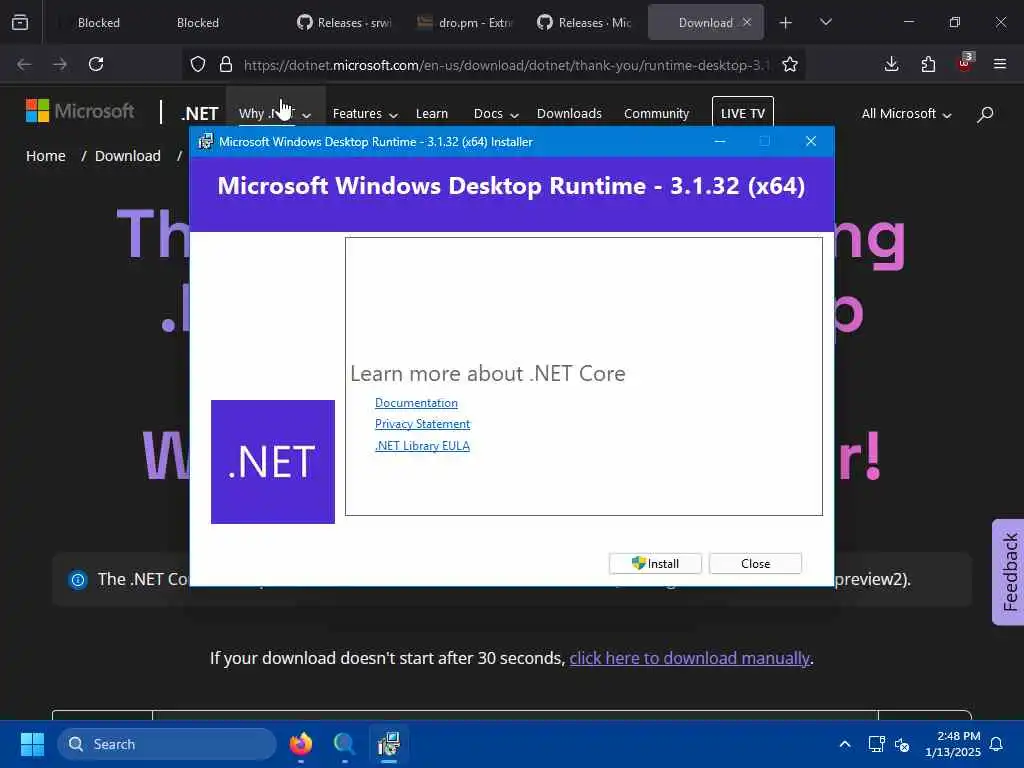1024x768 pixels.
Task: Open the Windows Start menu
Action: point(32,744)
